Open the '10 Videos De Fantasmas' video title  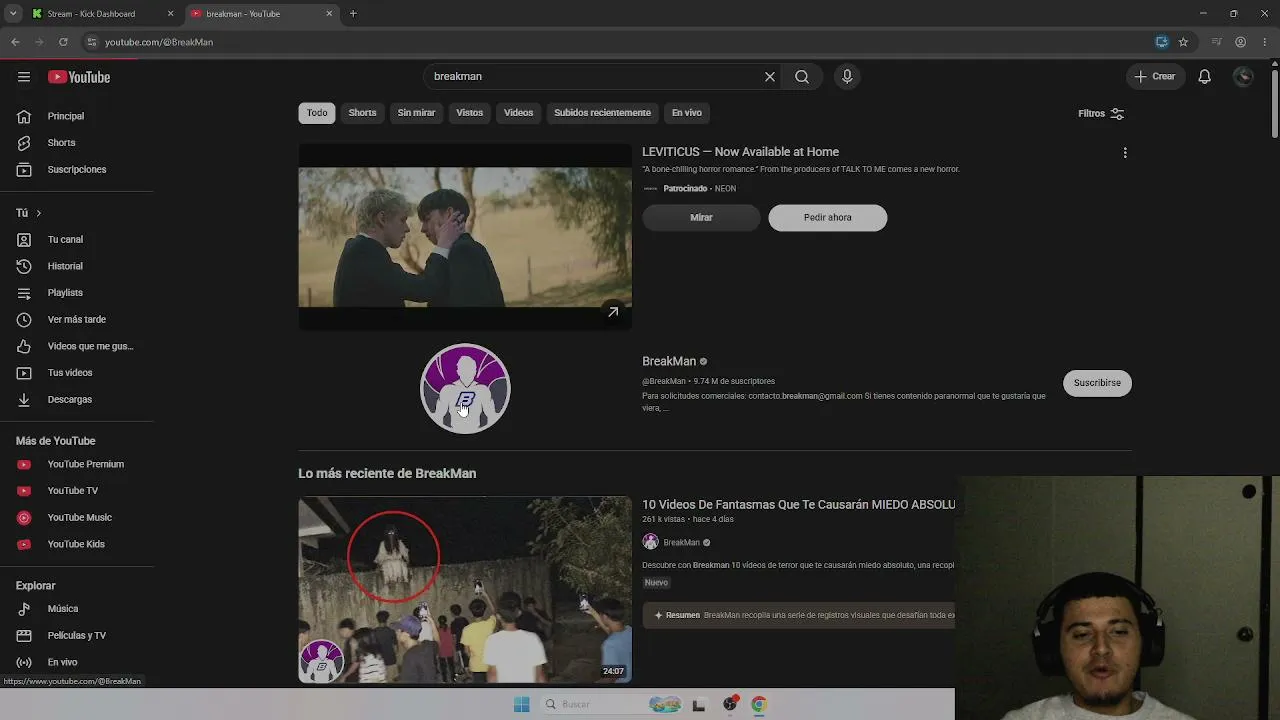(x=798, y=505)
